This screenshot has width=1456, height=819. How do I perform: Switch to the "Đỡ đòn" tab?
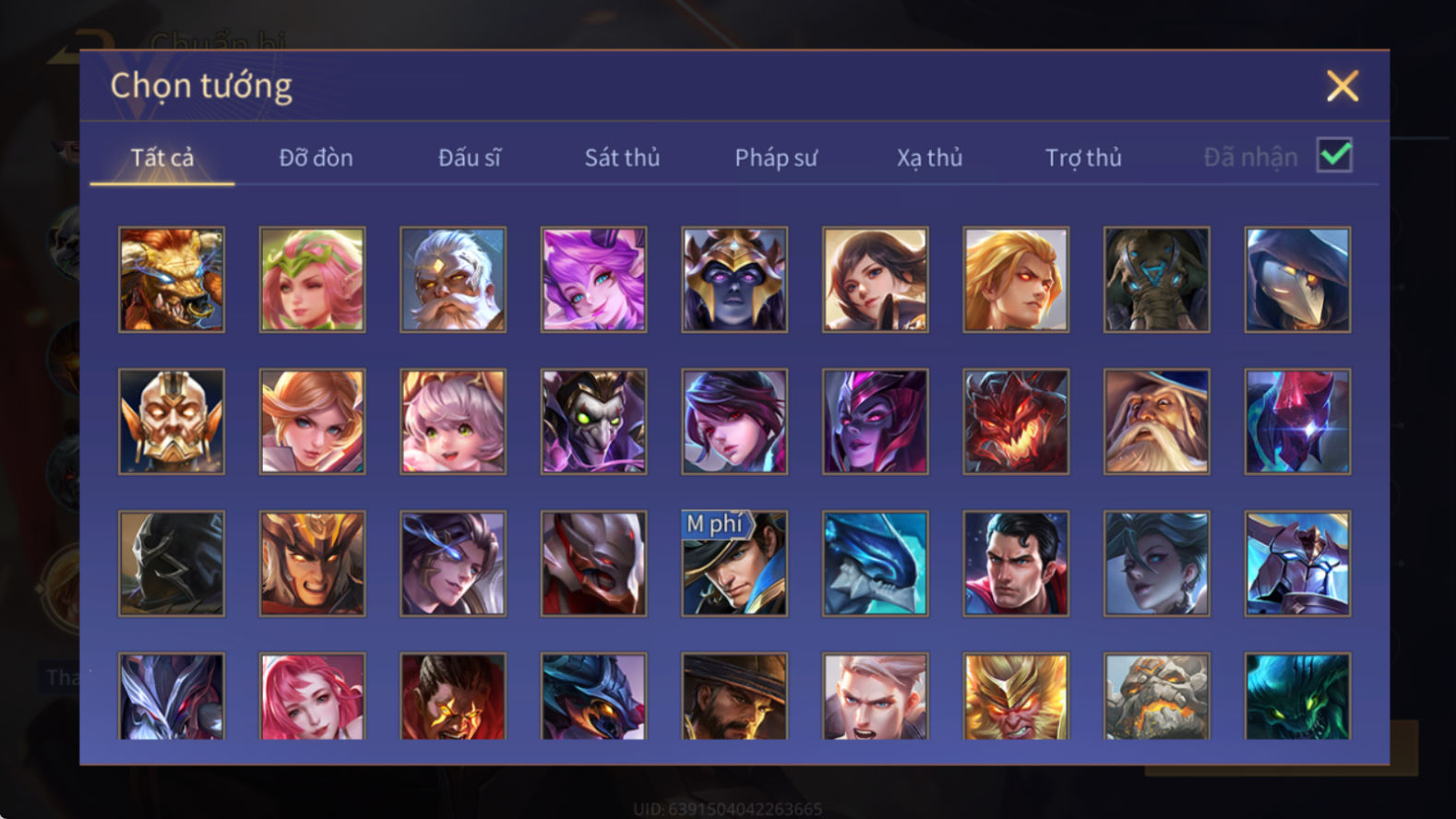point(316,158)
